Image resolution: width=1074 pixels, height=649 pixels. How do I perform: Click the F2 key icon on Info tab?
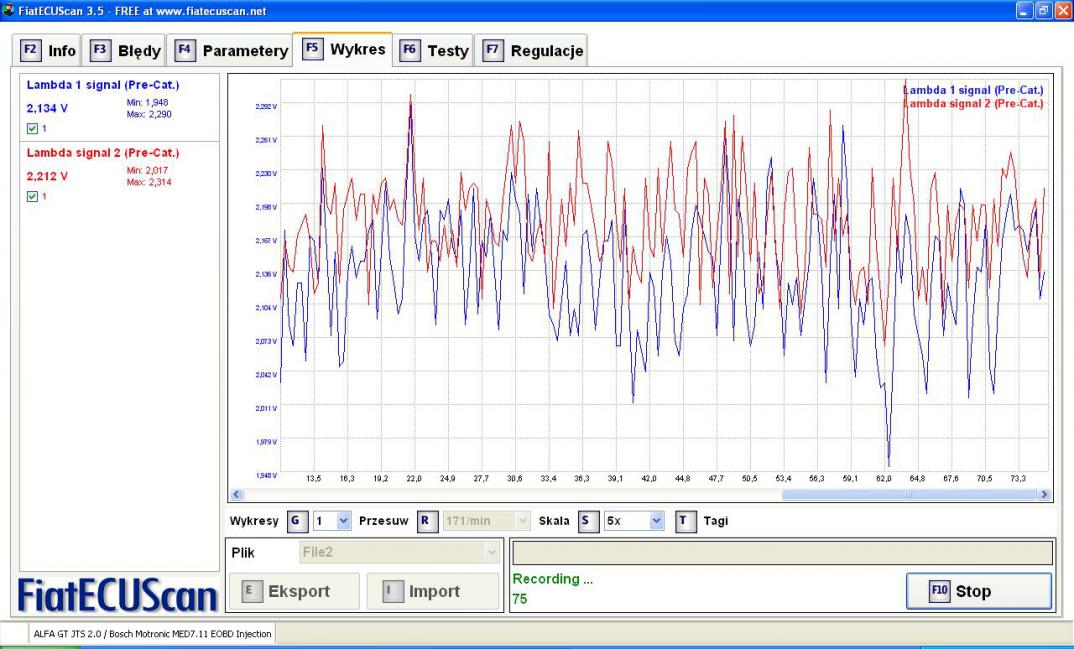tap(30, 49)
